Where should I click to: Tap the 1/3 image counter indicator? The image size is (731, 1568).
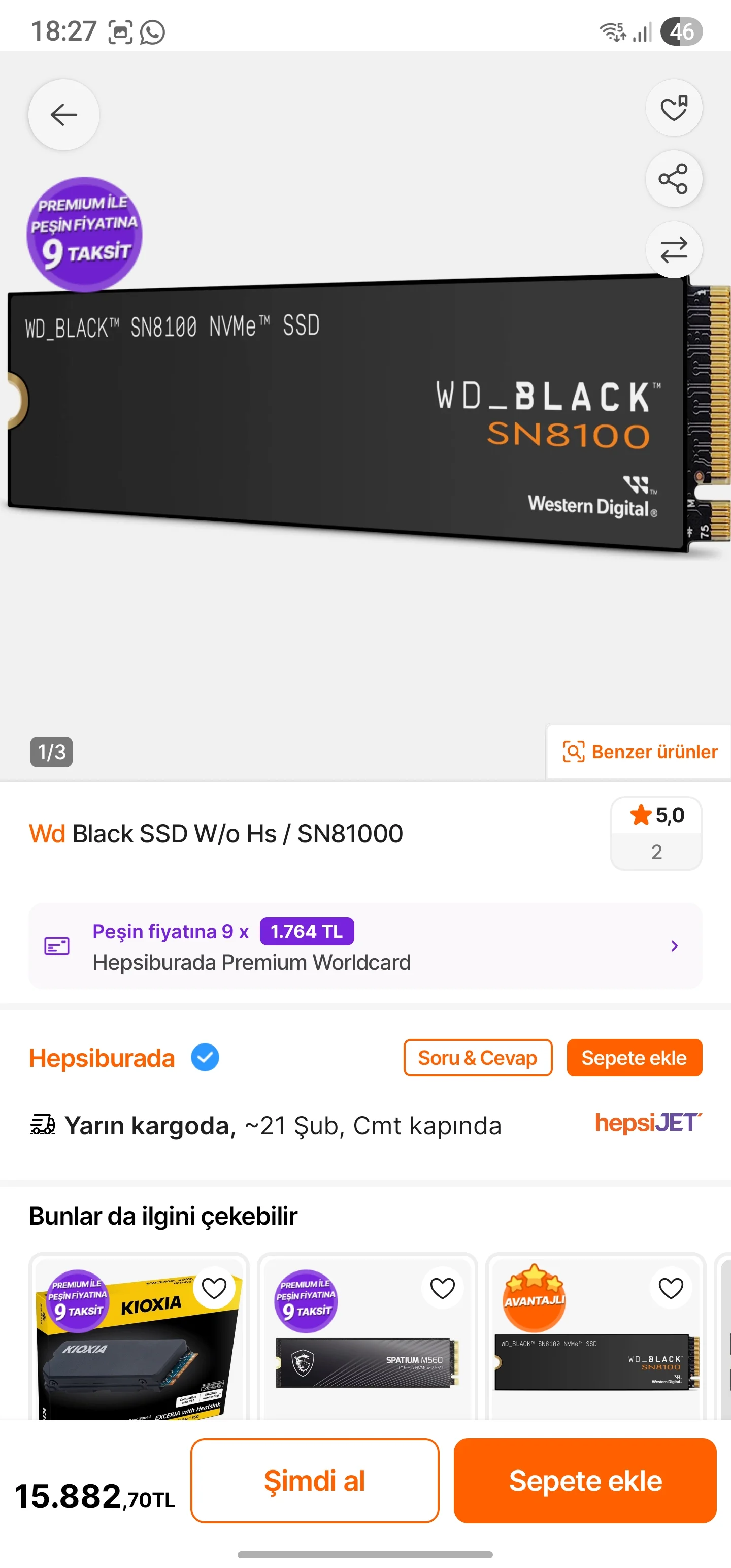pyautogui.click(x=52, y=752)
